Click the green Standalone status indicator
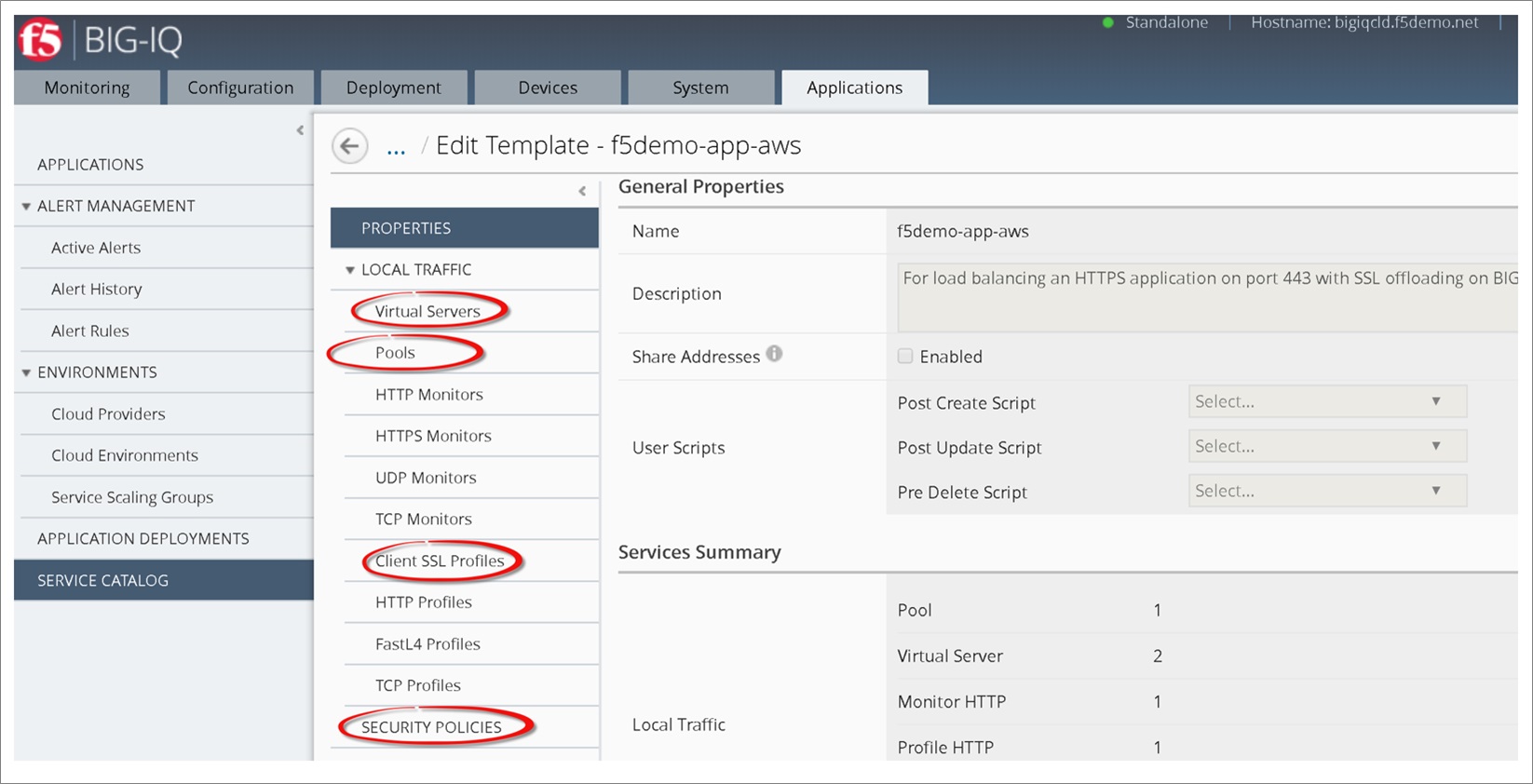1533x784 pixels. (x=1108, y=22)
